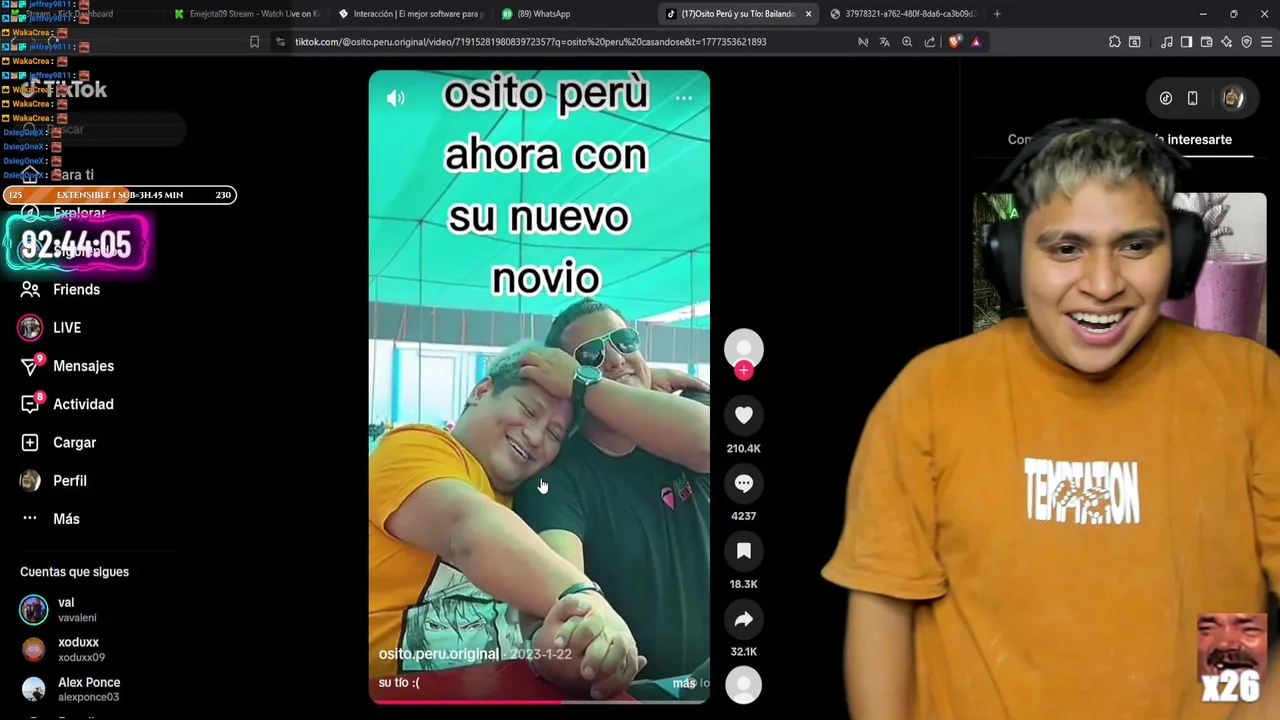
Task: Like the video with the heart icon
Action: tap(743, 415)
